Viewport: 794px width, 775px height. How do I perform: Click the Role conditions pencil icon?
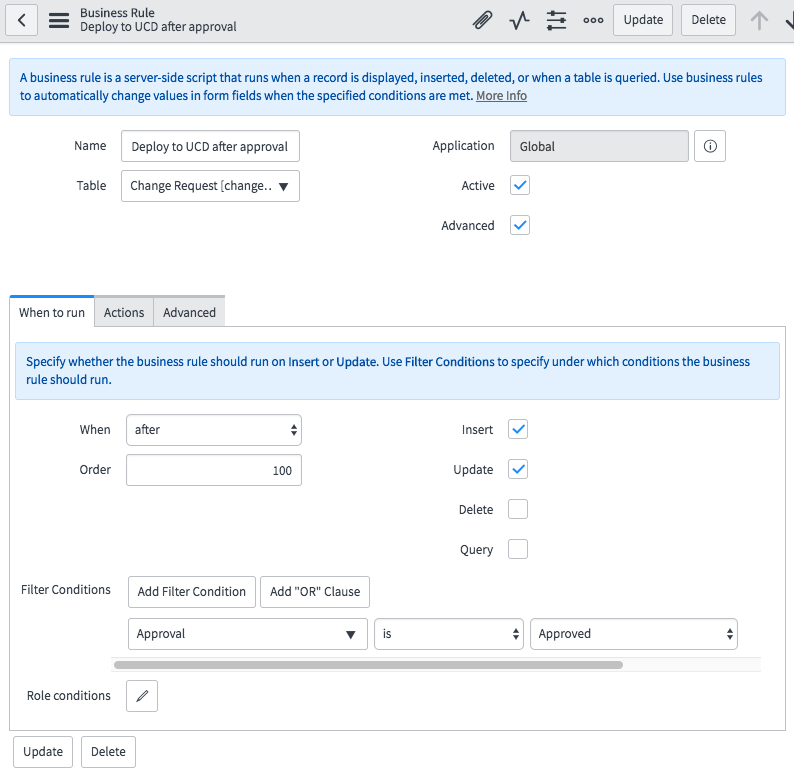click(142, 696)
